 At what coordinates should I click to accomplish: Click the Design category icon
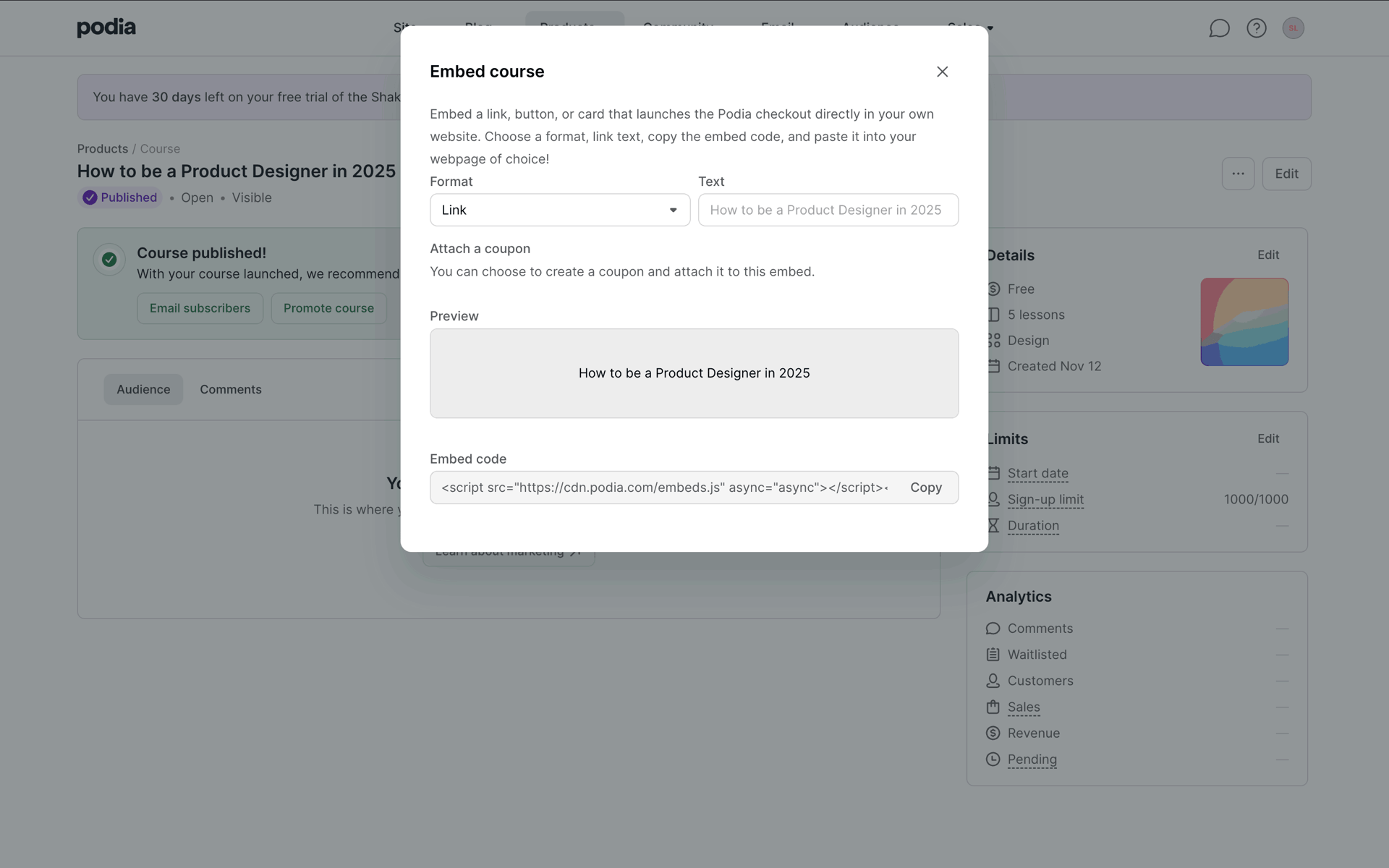point(993,340)
